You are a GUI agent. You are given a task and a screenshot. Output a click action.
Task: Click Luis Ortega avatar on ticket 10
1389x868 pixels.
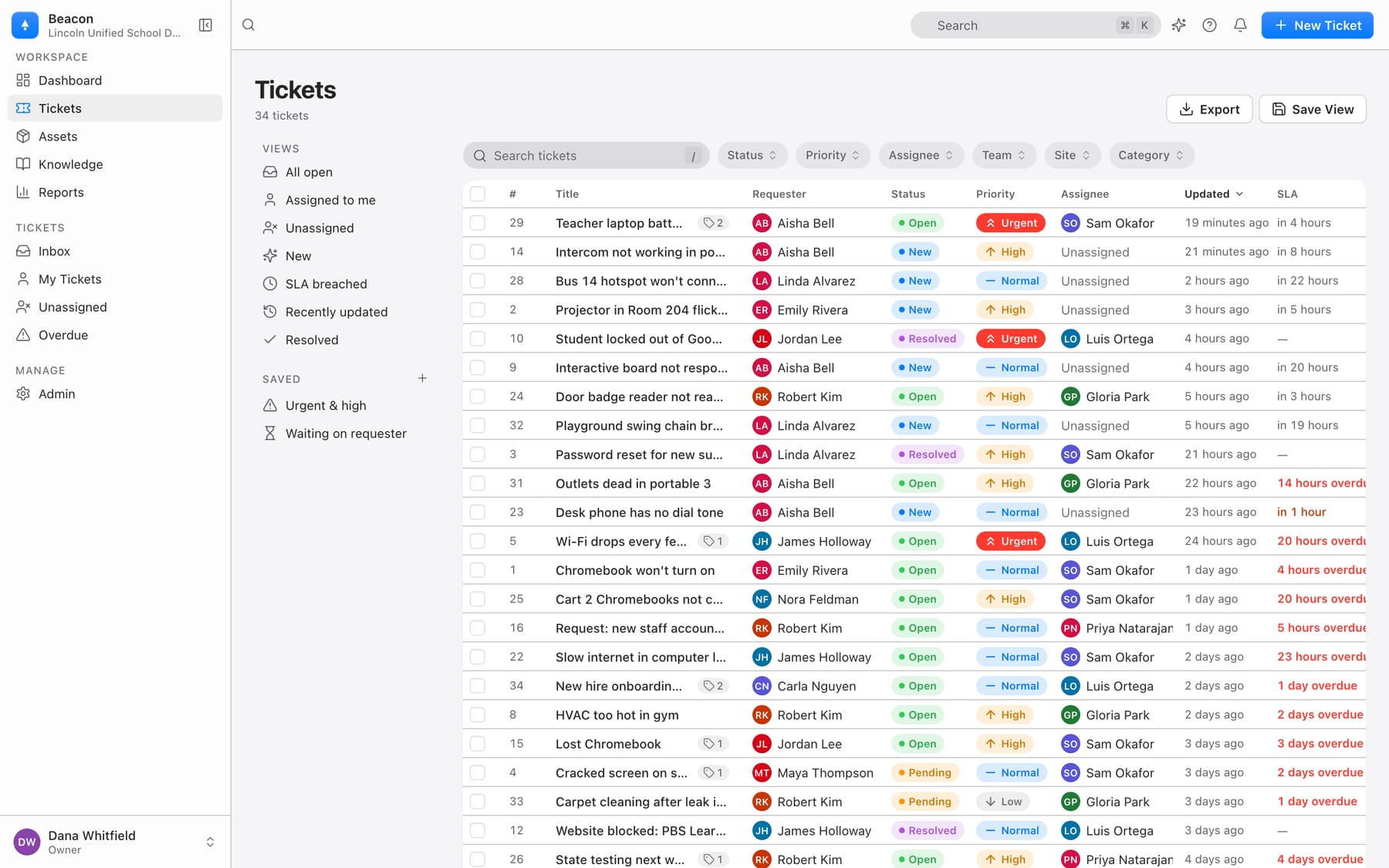pos(1070,339)
